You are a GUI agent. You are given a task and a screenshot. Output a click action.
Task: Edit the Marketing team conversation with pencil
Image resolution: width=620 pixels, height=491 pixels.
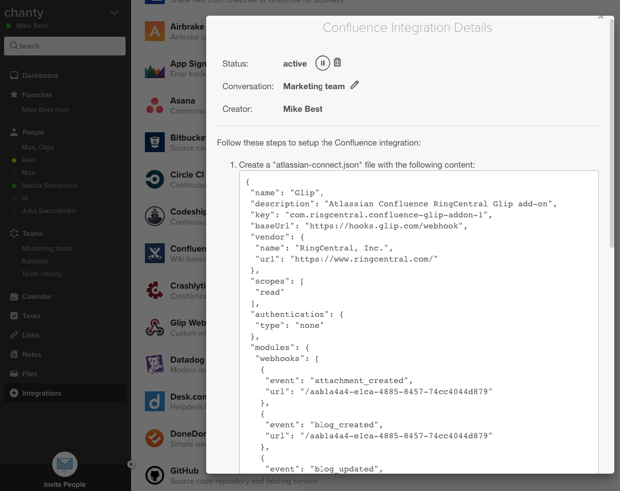point(355,85)
